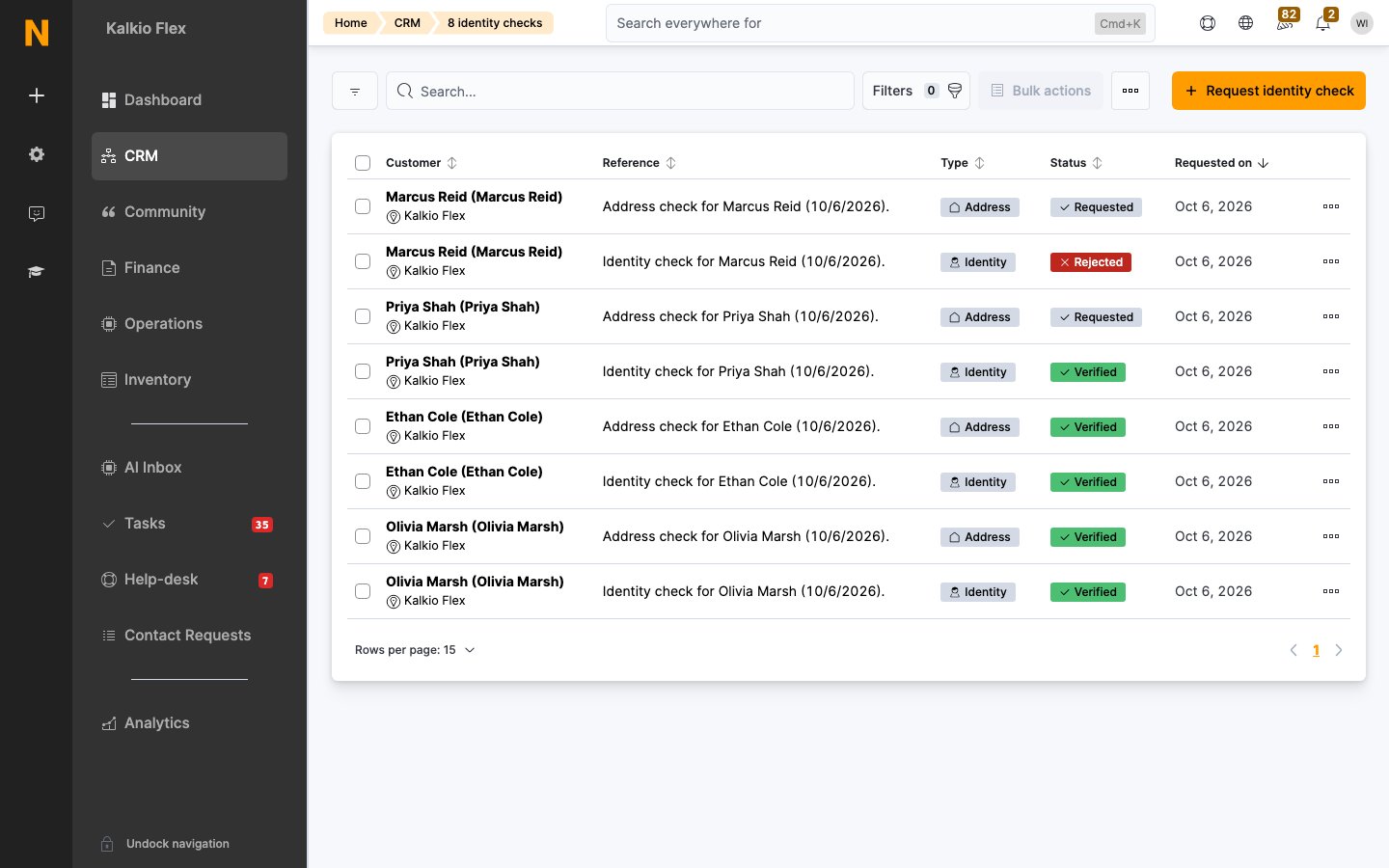Click the table Search field
1389x868 pixels.
click(620, 91)
